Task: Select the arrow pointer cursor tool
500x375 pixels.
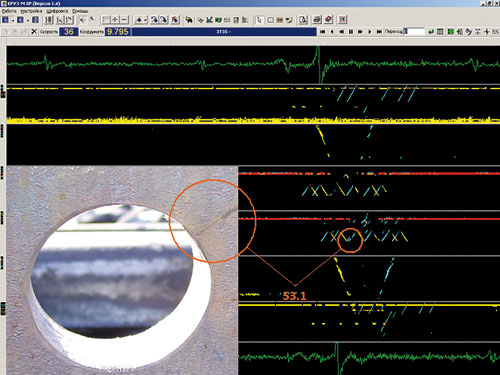Action: 259,20
